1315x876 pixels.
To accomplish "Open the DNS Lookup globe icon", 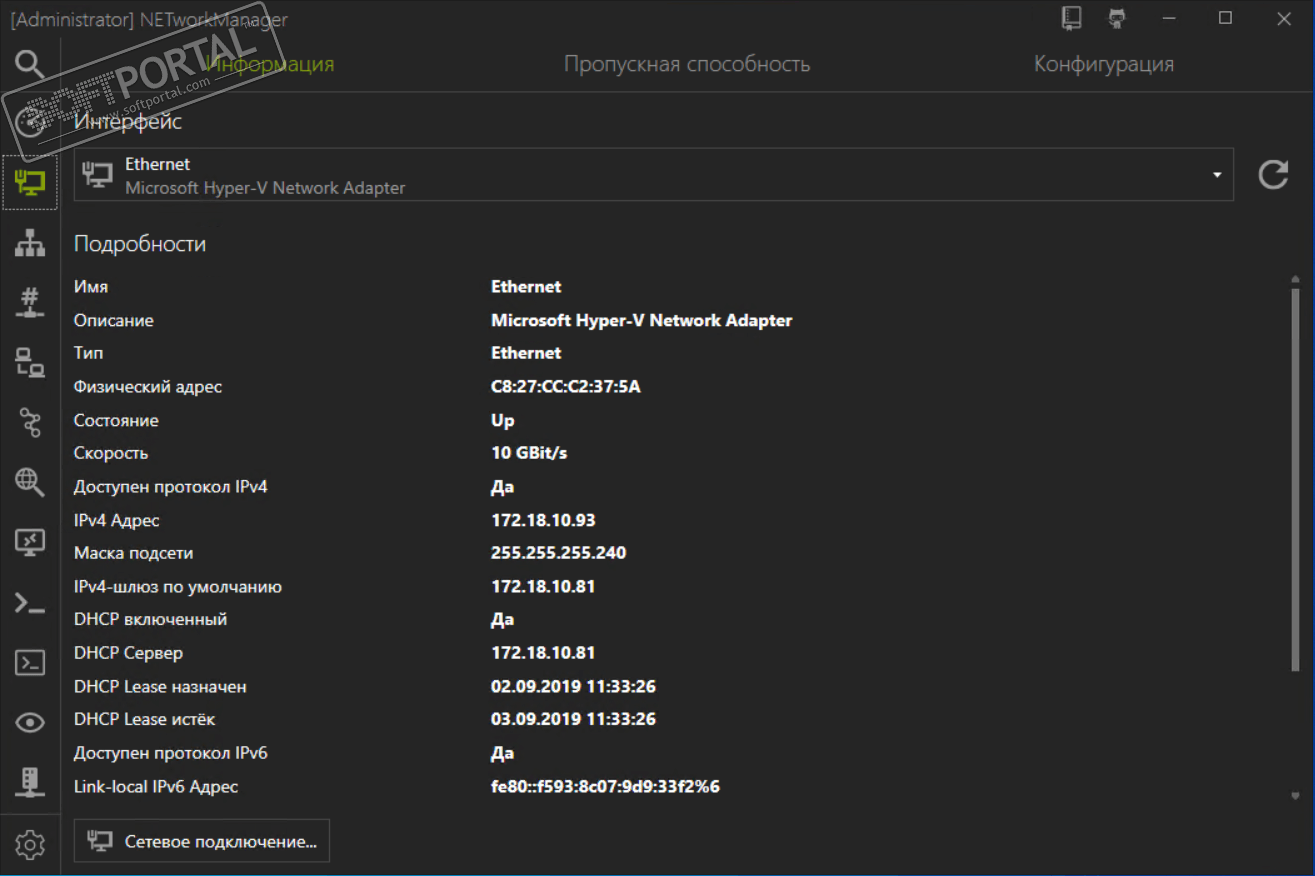I will 30,481.
